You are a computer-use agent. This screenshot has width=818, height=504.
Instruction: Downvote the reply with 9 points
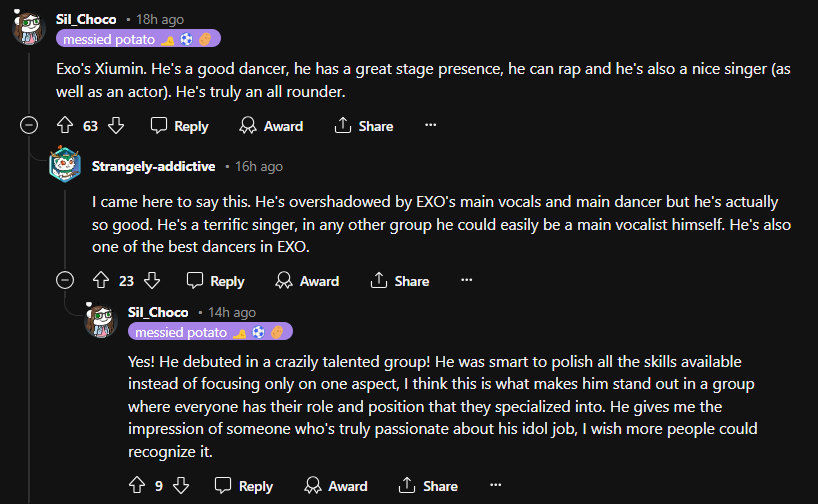181,486
